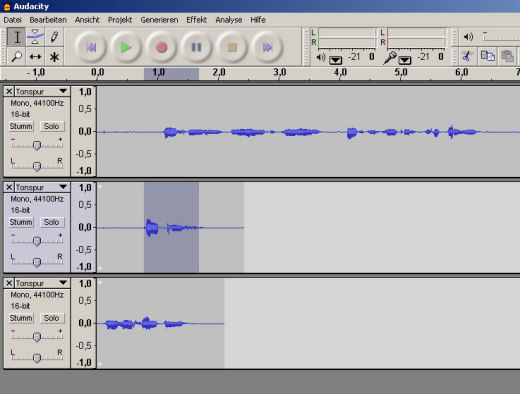Adjust third track's gain slider

point(37,336)
